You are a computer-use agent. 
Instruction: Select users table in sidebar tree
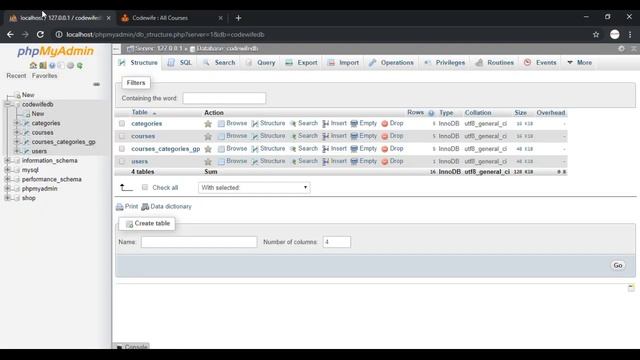click(39, 151)
